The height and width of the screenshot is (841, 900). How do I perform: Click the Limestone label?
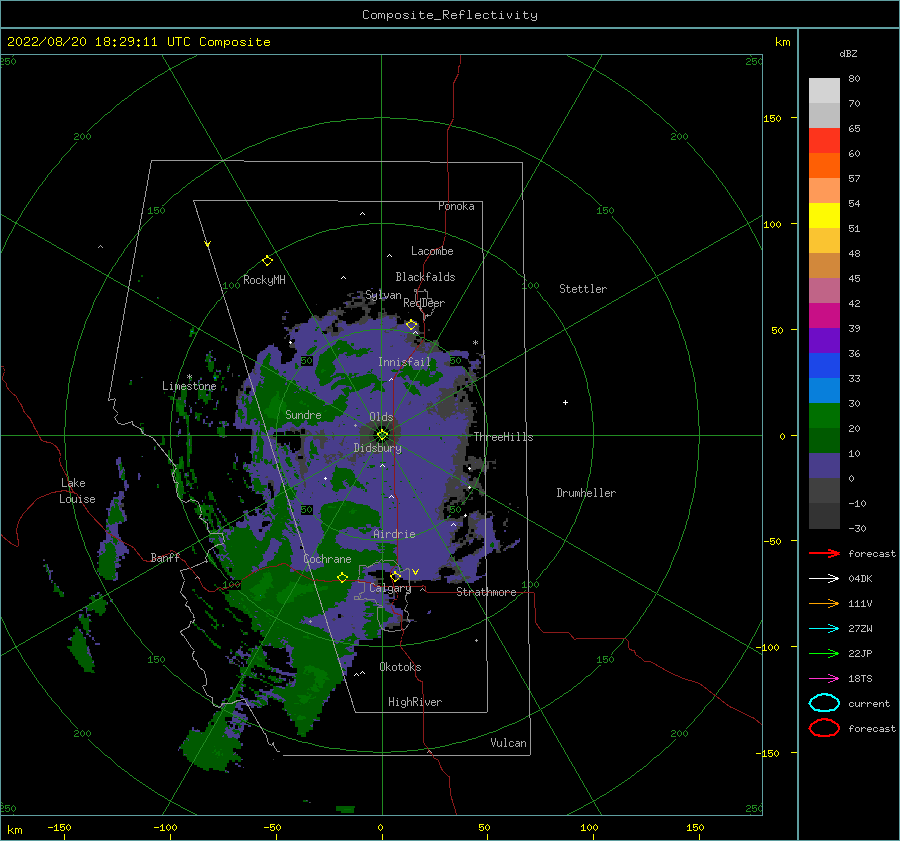[x=189, y=386]
